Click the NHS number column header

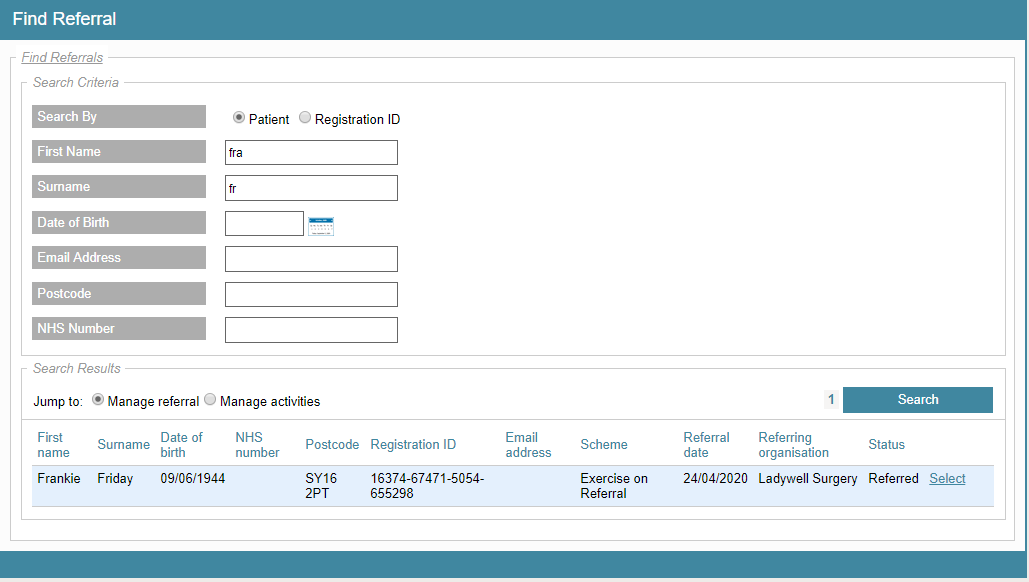coord(257,445)
